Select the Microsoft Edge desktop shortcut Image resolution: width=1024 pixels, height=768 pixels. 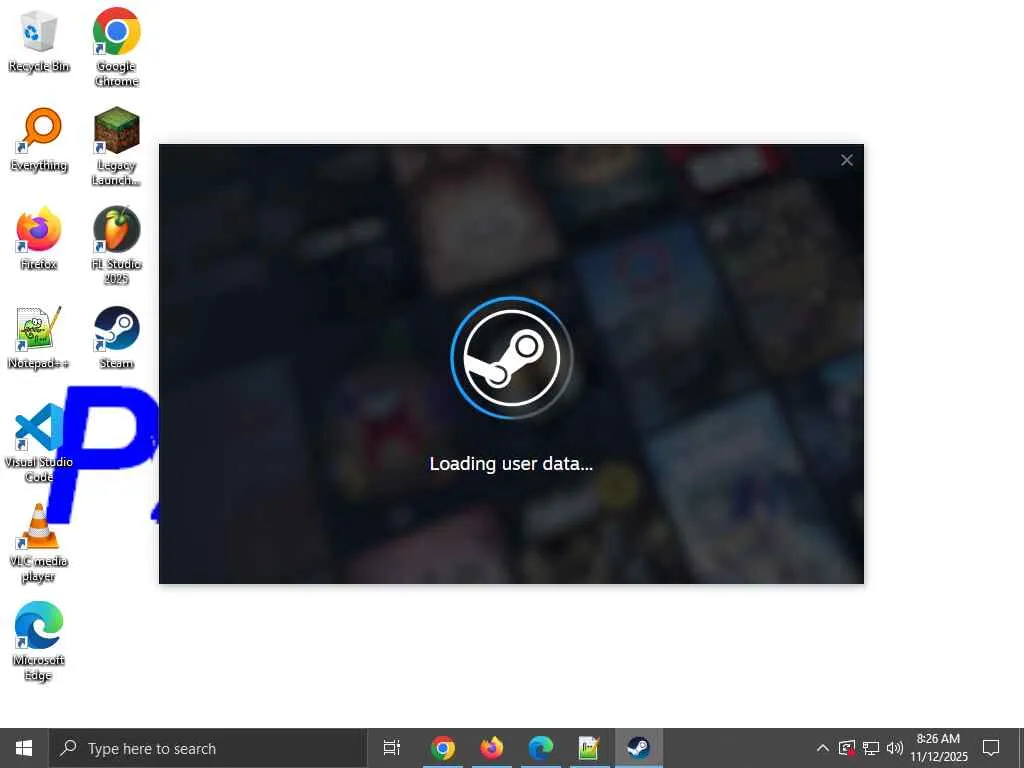pos(39,641)
